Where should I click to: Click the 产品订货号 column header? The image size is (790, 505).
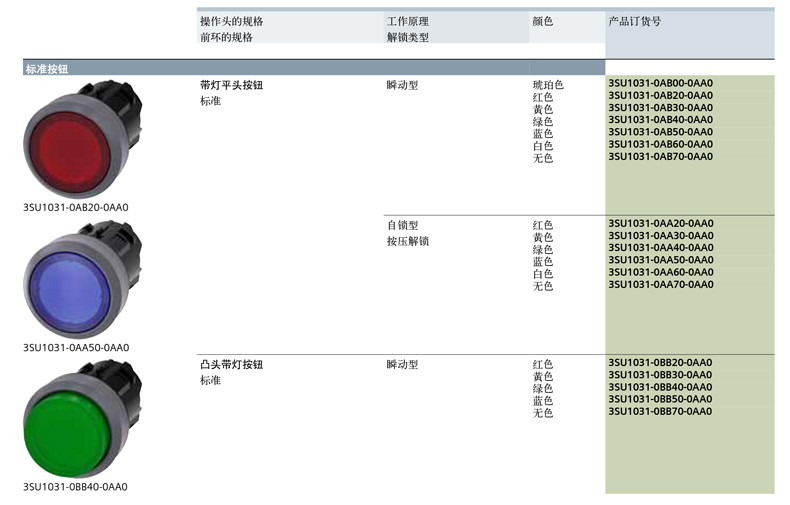(634, 21)
